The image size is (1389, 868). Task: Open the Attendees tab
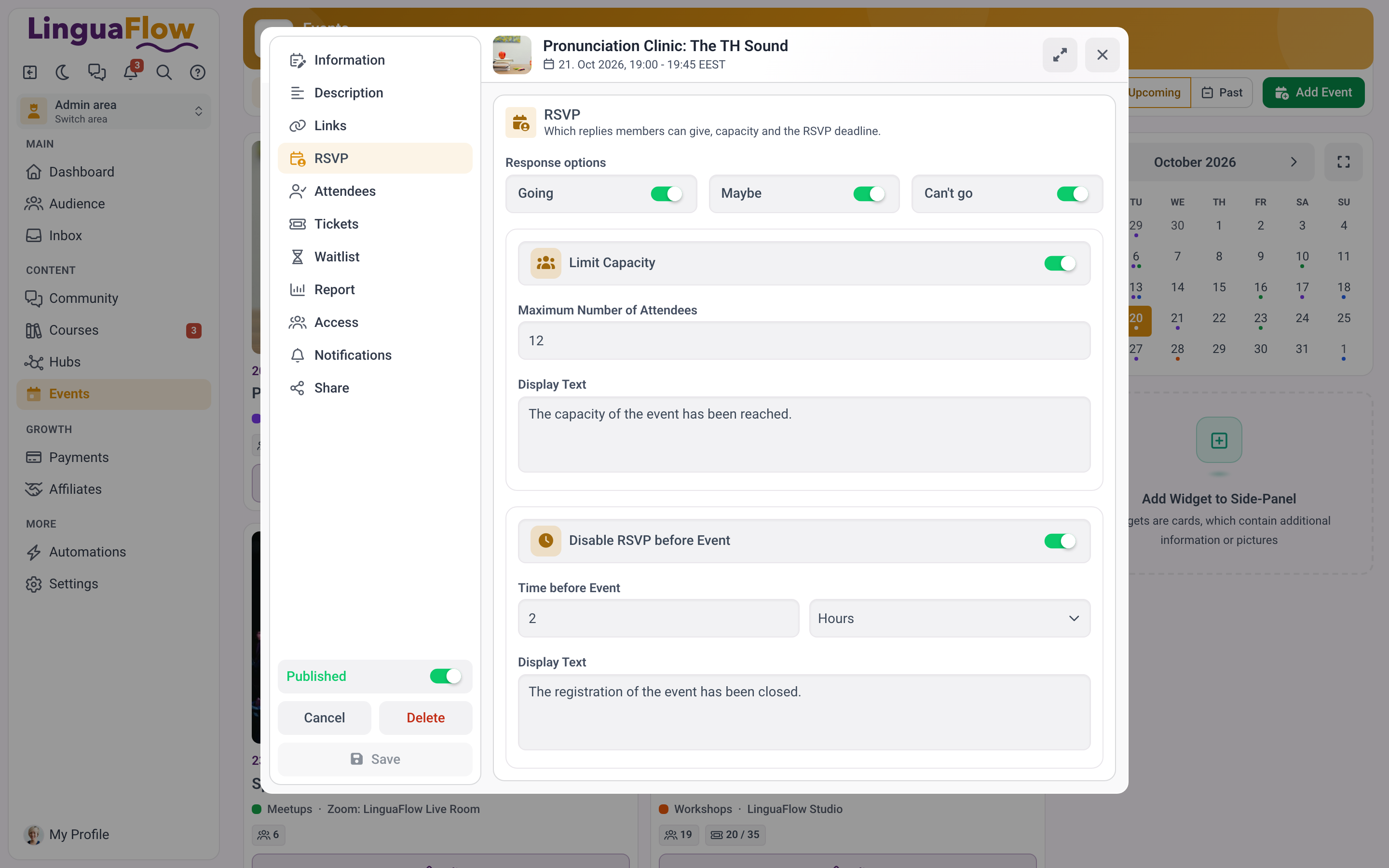[x=375, y=191]
